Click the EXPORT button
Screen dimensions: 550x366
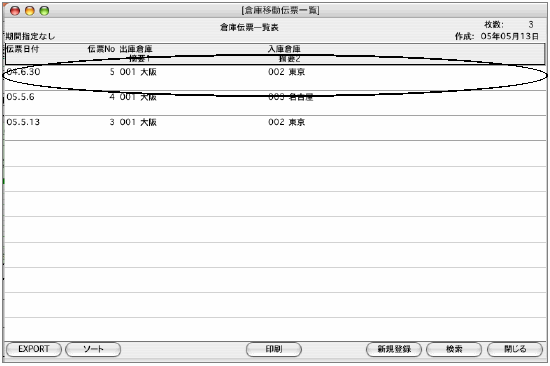[34, 349]
